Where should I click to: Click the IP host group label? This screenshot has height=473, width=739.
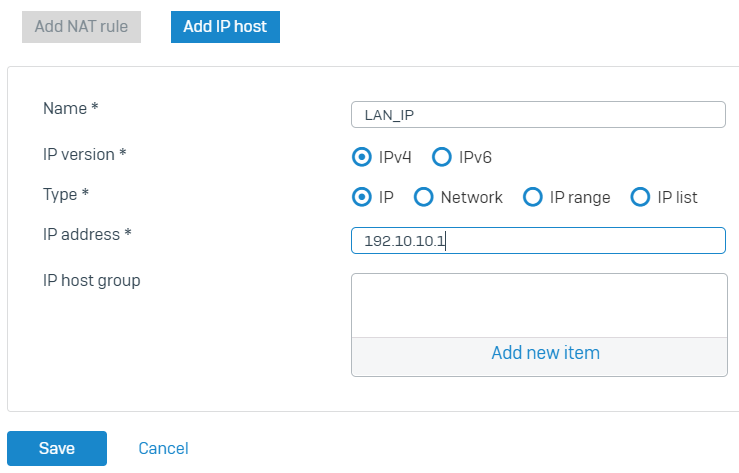91,280
